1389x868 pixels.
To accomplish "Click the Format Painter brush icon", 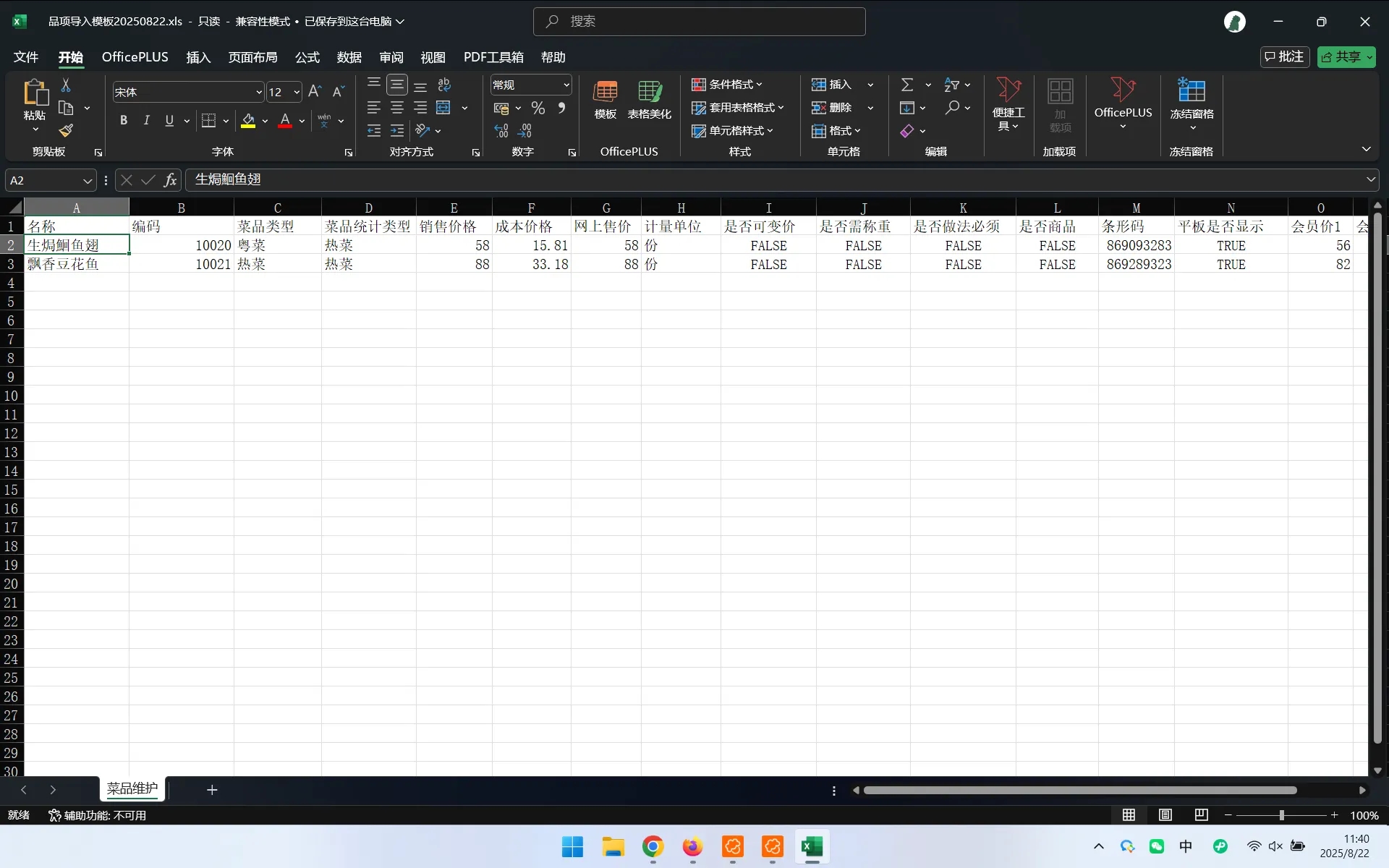I will (x=66, y=131).
